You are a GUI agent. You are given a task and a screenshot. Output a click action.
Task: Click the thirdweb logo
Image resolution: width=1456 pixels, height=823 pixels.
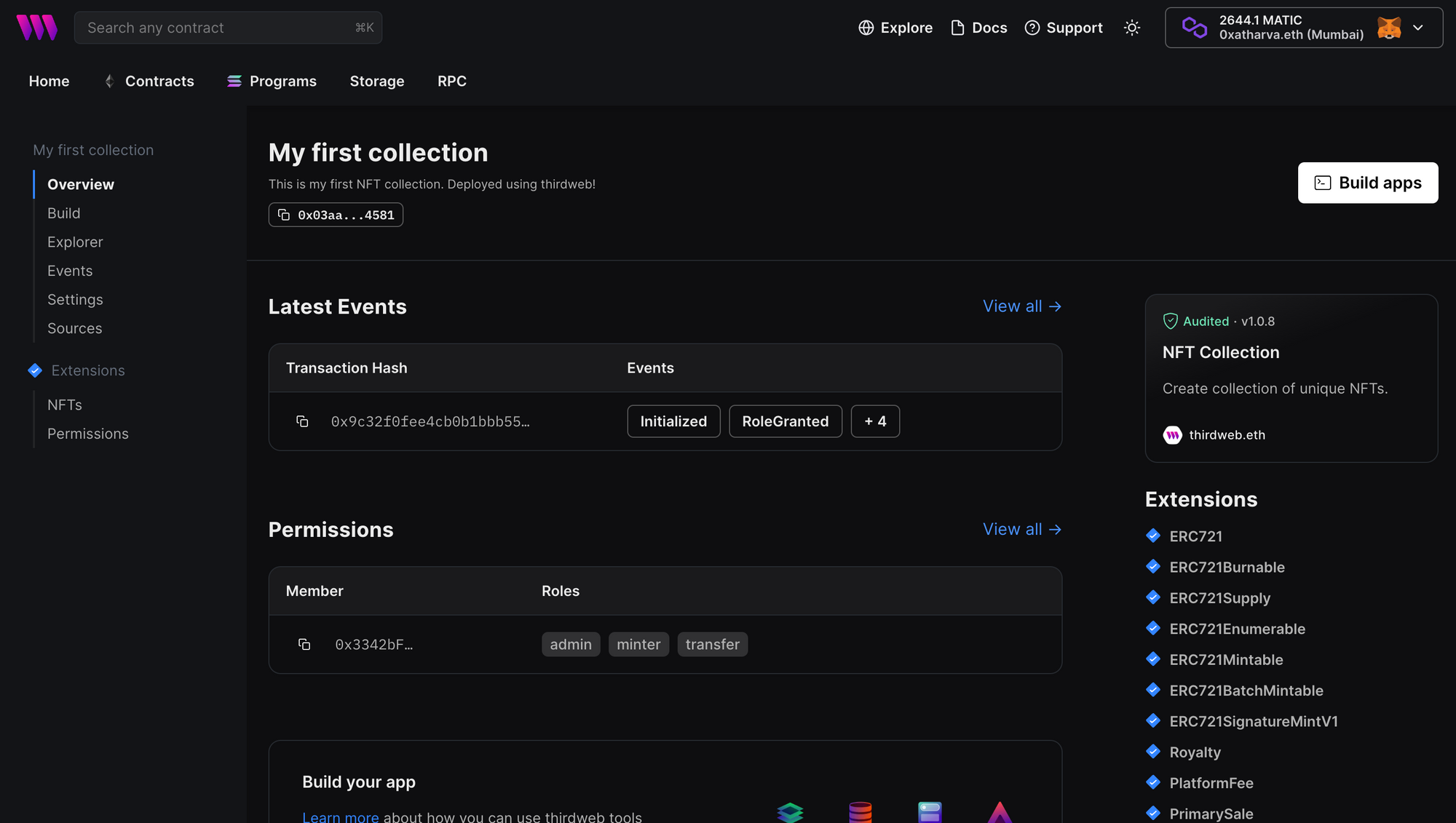(37, 27)
